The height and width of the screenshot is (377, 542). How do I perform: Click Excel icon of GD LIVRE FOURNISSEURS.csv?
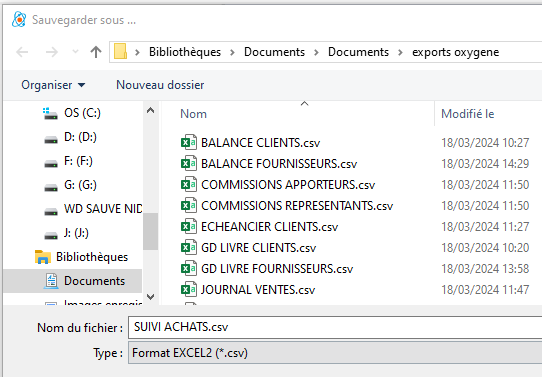pyautogui.click(x=189, y=268)
